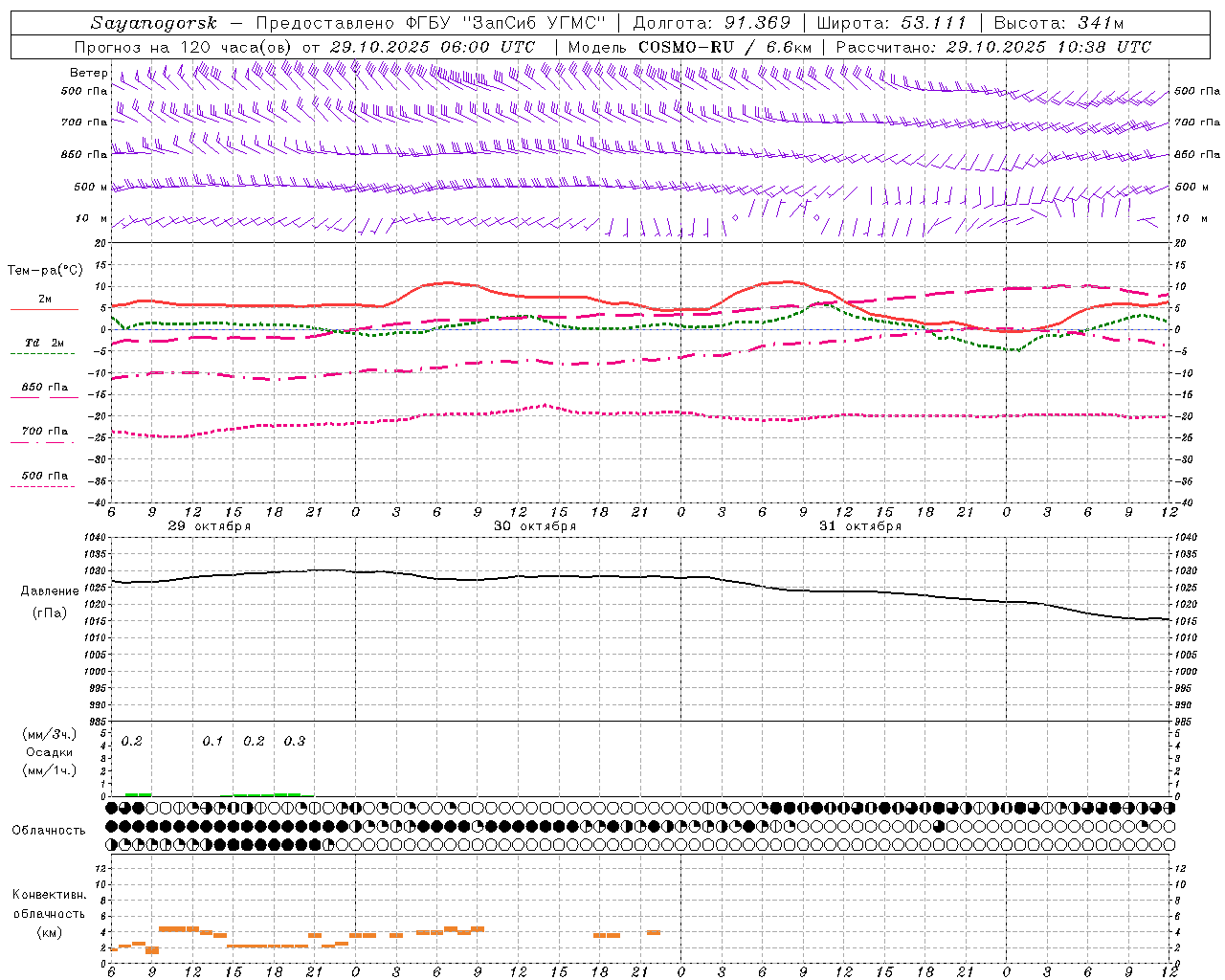Viewport: 1225px width, 980px height.
Task: Click the '29 октября' date label
Action: pos(210,526)
